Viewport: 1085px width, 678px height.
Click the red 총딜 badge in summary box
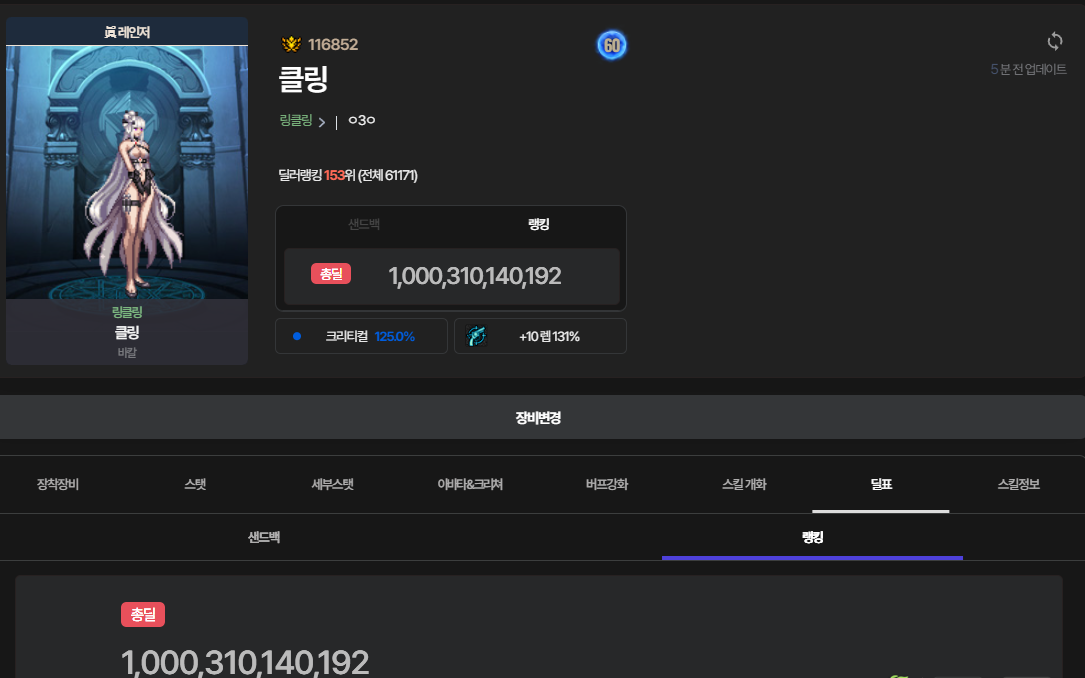point(330,274)
